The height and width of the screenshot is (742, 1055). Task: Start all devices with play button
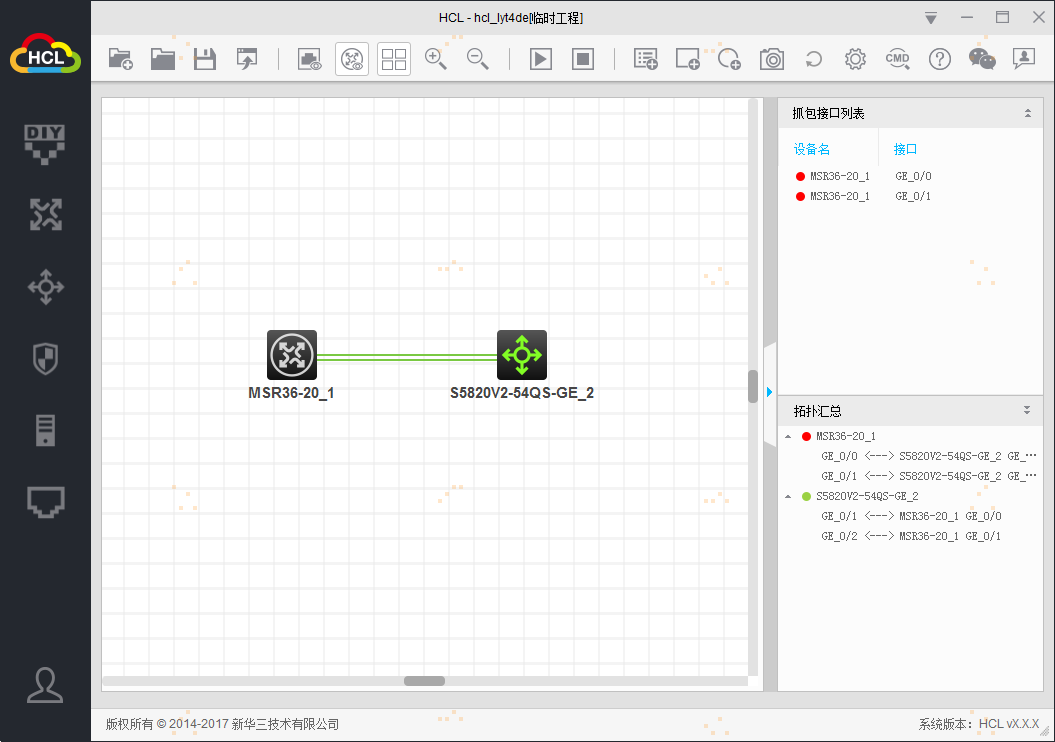(x=541, y=59)
